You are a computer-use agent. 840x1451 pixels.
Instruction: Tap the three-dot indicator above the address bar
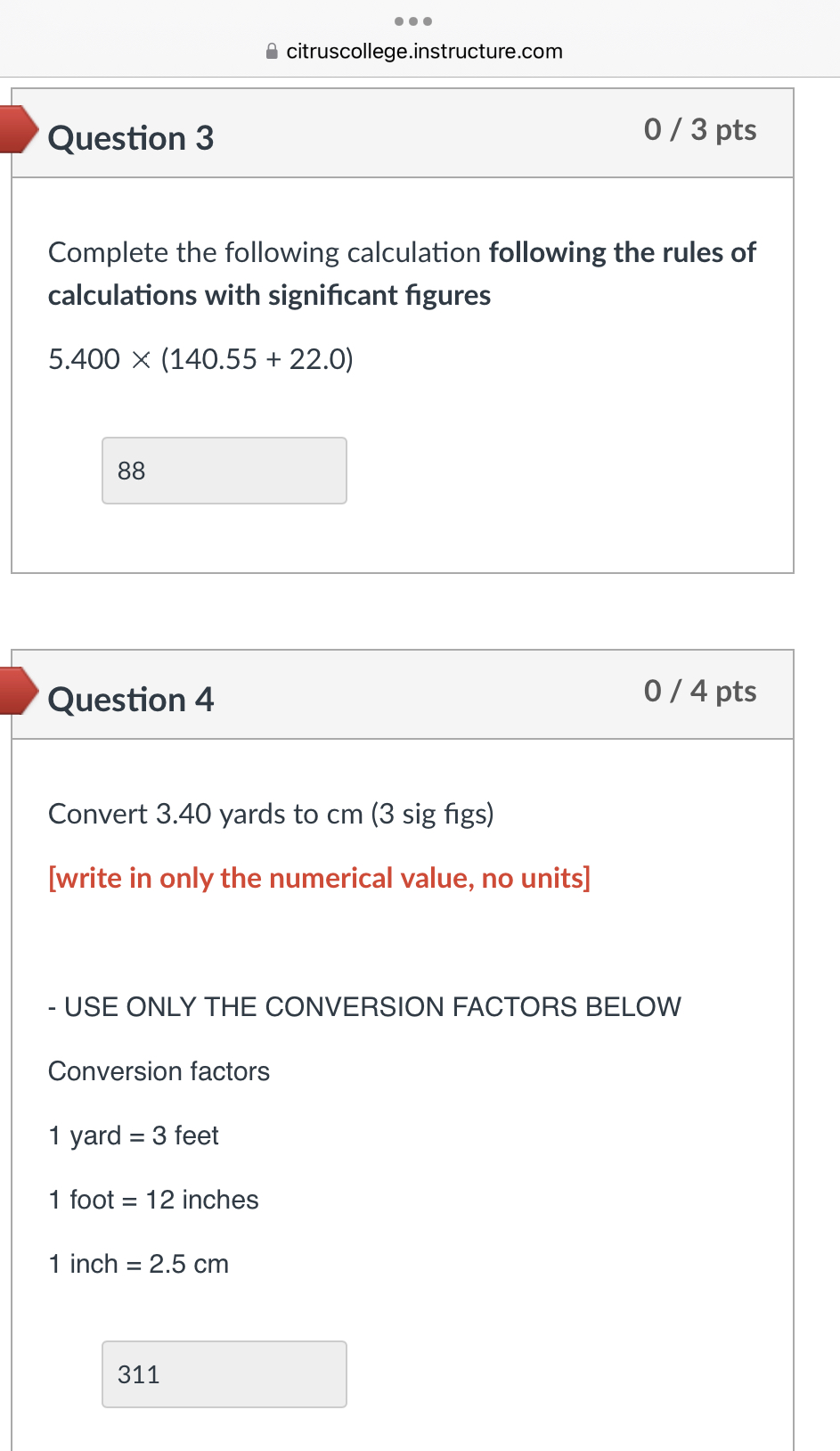pos(413,21)
